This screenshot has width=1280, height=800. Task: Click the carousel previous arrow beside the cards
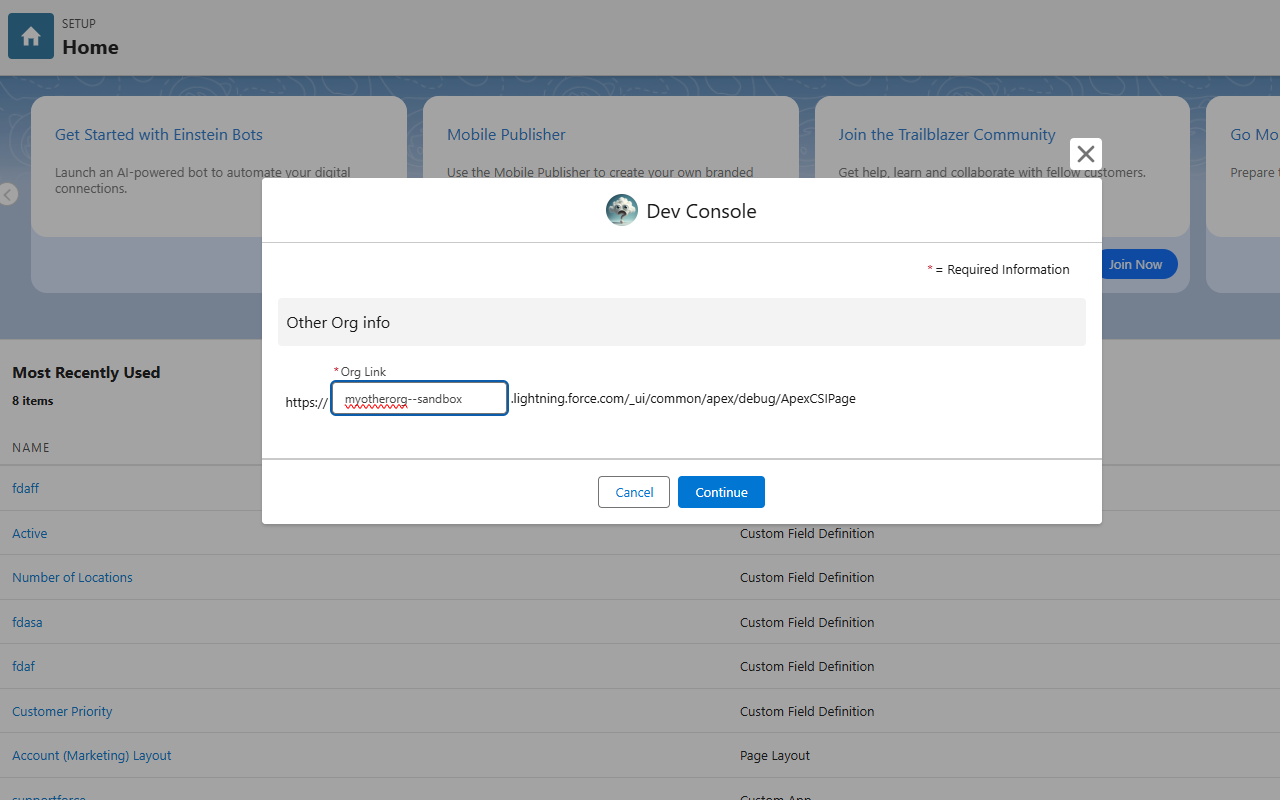8,194
